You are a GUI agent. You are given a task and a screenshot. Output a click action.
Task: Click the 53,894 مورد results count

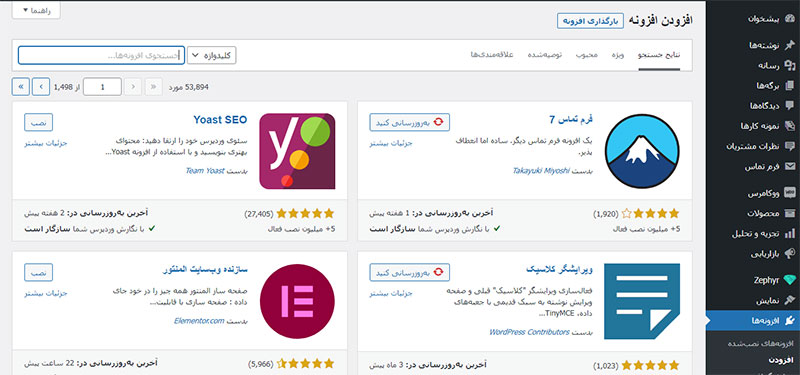pos(188,87)
